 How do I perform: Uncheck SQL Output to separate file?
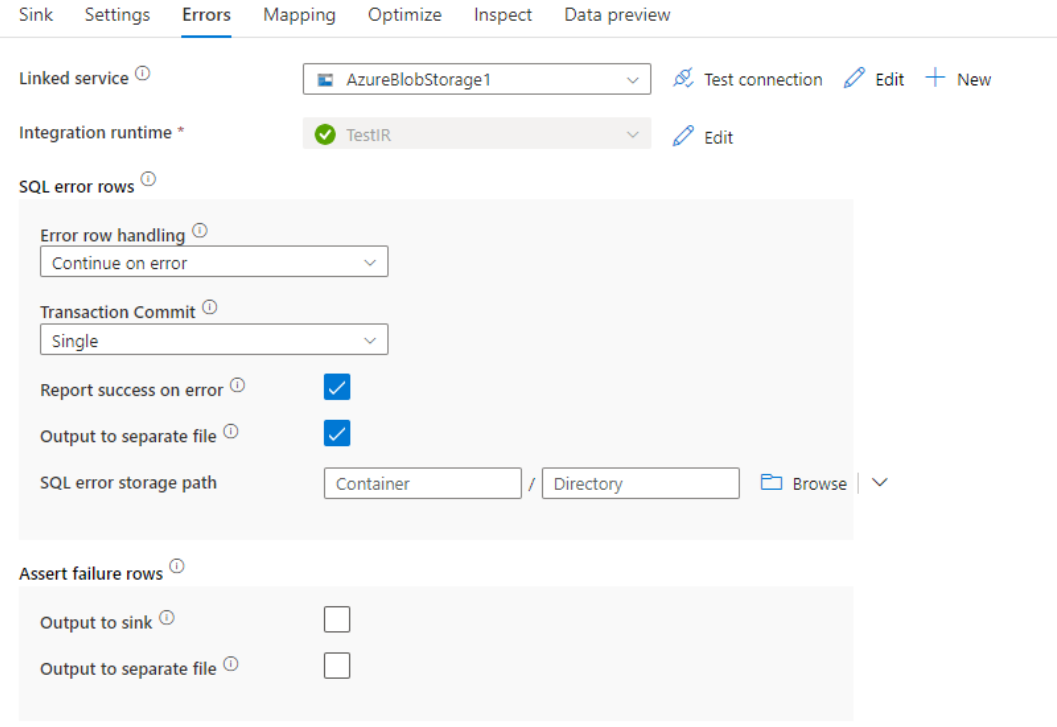coord(337,433)
